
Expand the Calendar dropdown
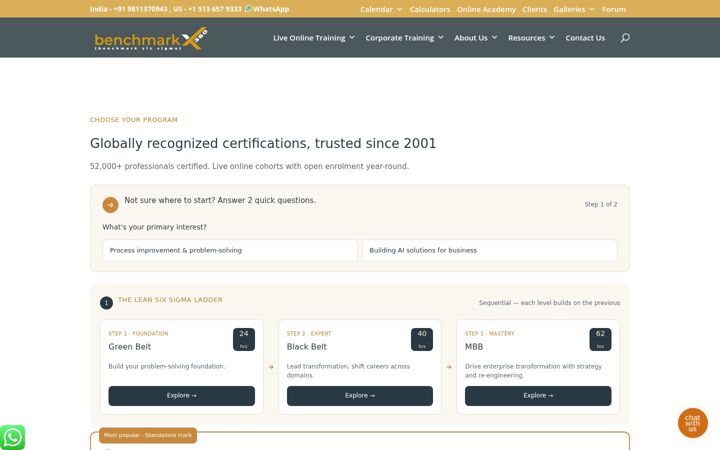click(x=381, y=9)
